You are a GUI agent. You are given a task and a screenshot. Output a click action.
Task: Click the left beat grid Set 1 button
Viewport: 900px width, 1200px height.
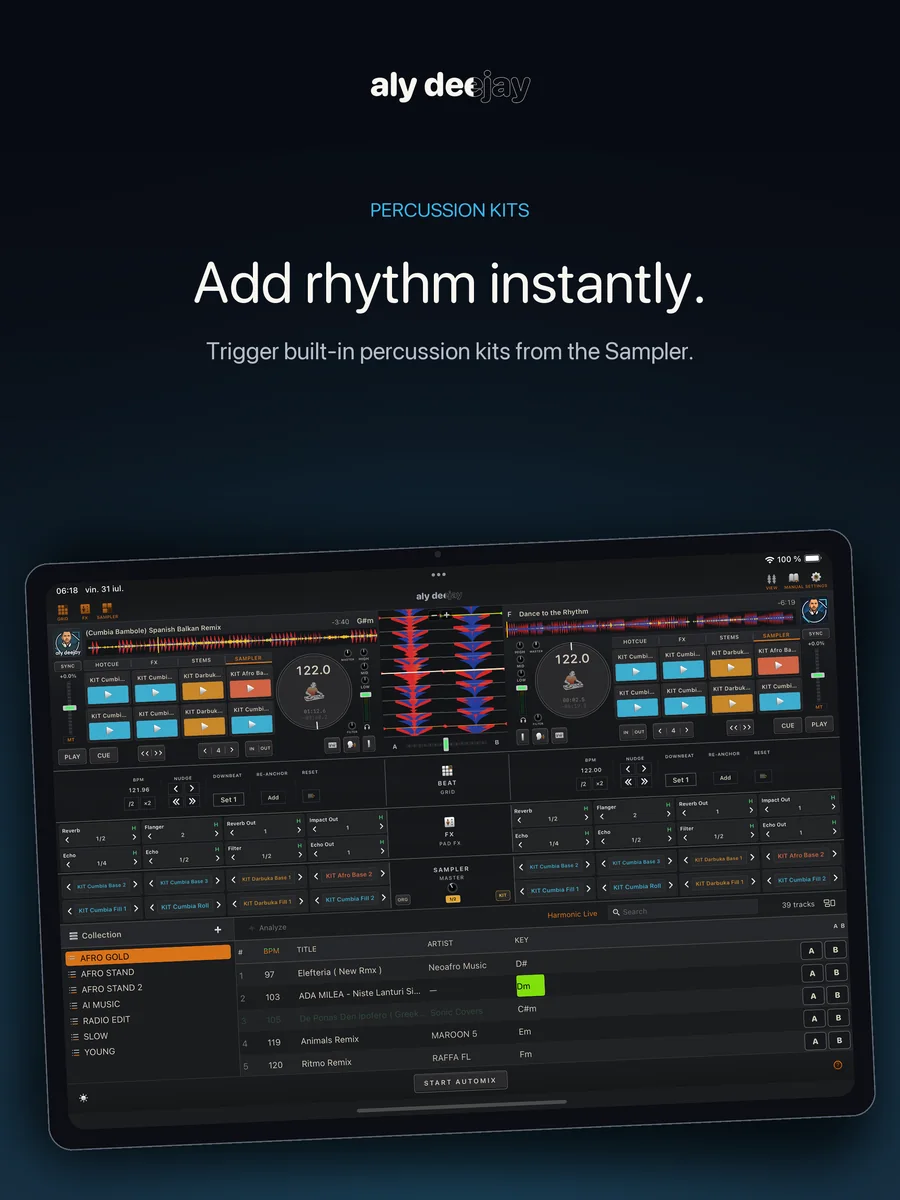[x=228, y=800]
